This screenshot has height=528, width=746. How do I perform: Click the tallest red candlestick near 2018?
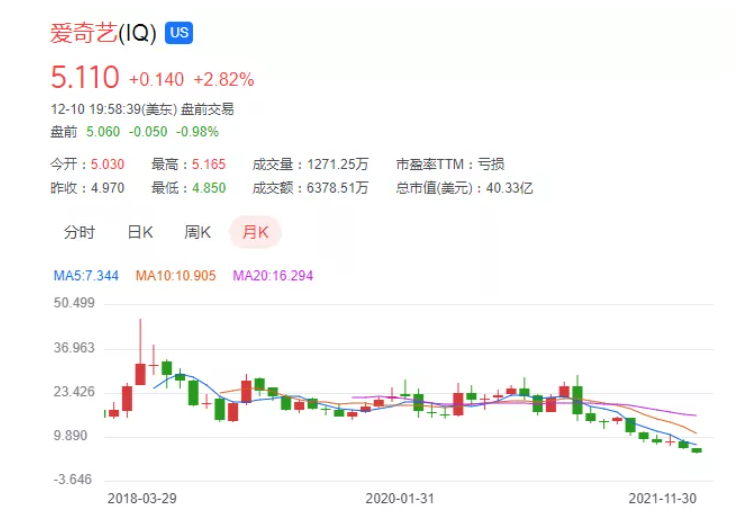[x=140, y=373]
